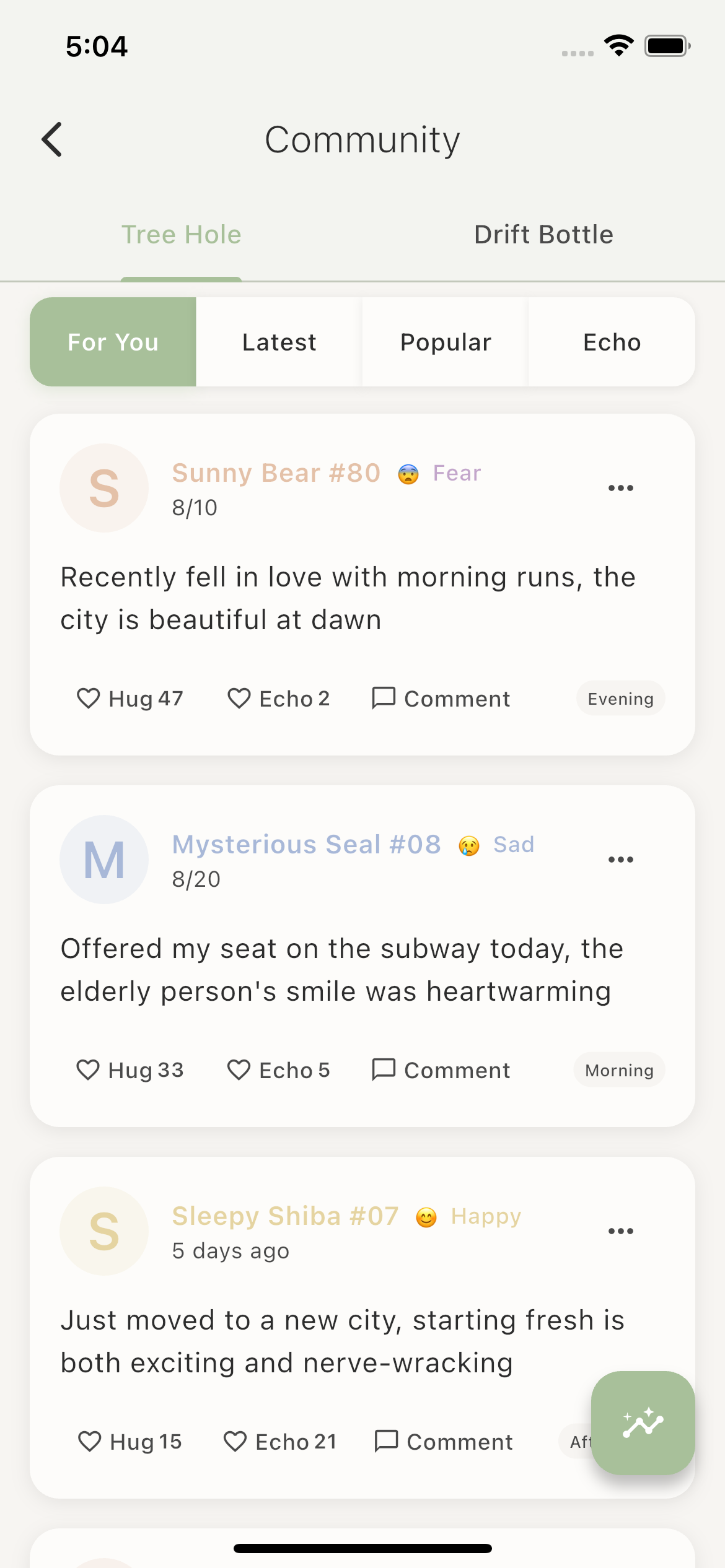This screenshot has width=725, height=1568.
Task: Hug Sunny Bear's morning run post
Action: (130, 698)
